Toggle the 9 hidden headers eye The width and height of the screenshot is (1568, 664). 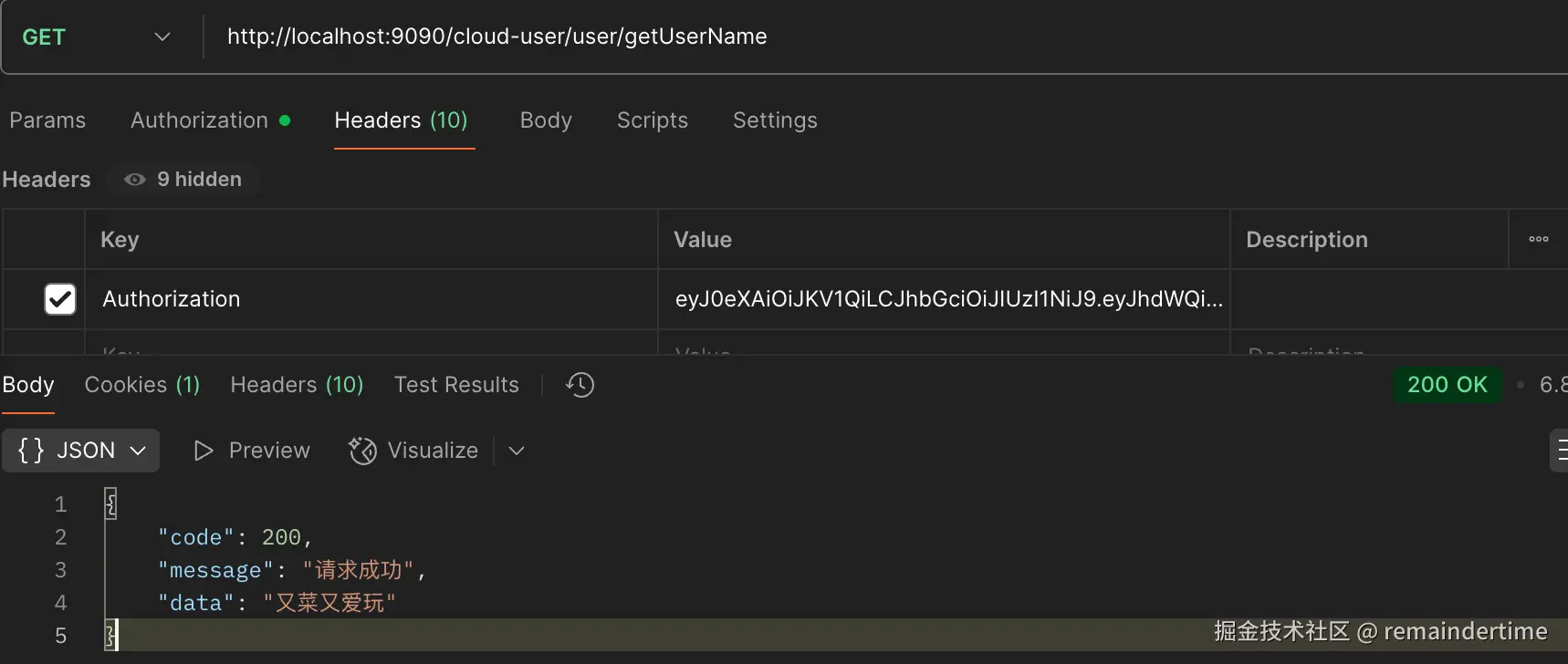tap(135, 180)
